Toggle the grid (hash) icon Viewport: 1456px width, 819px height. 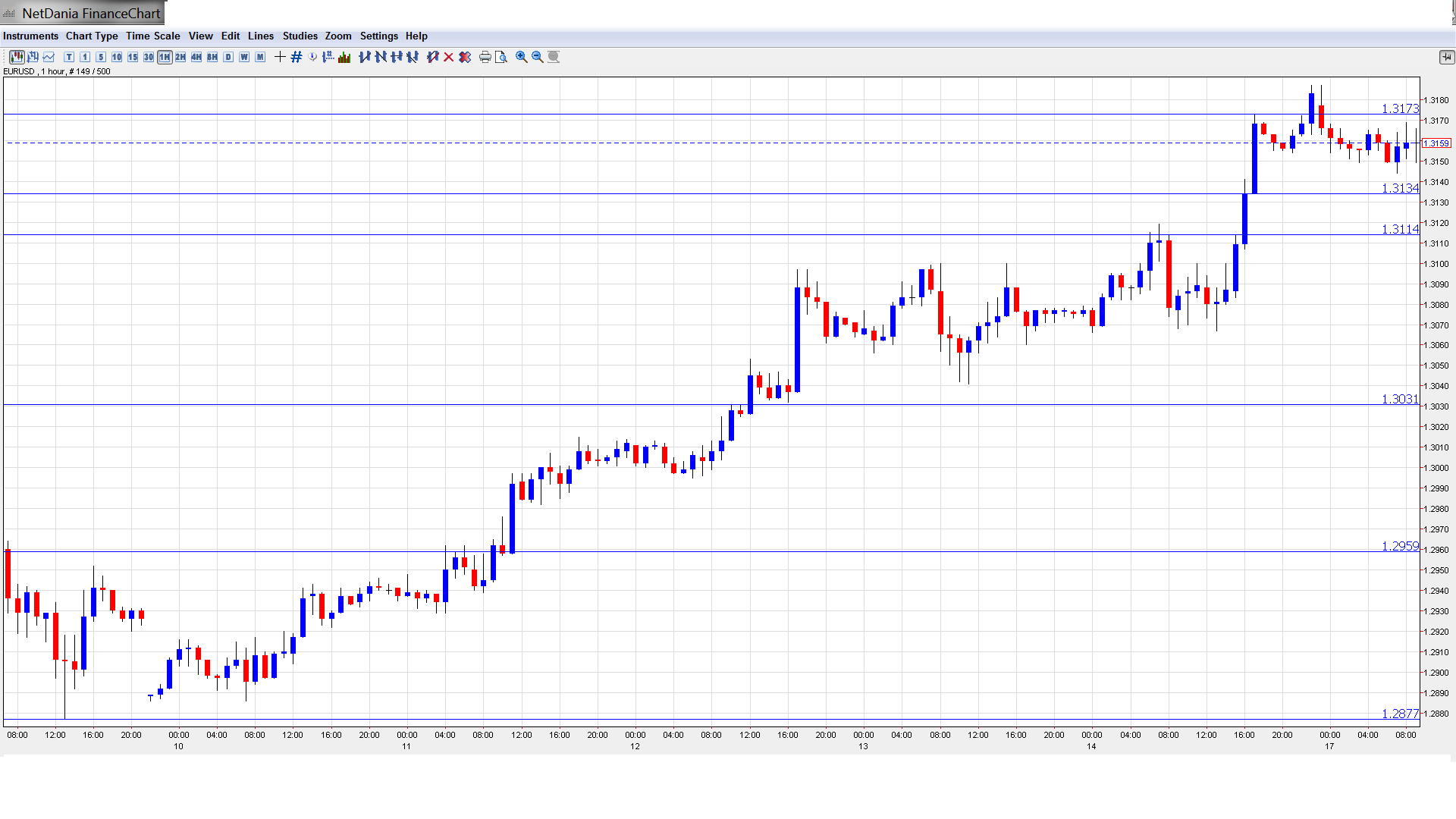(297, 57)
